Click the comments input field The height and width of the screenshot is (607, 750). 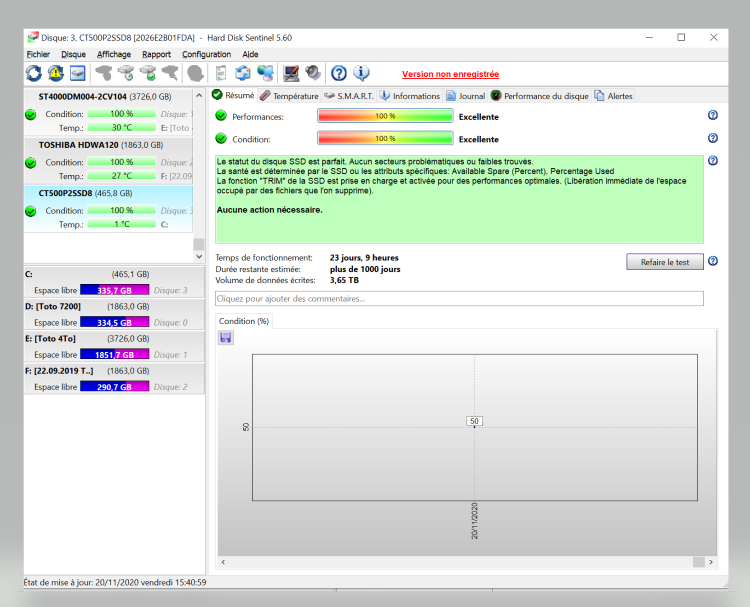click(459, 298)
